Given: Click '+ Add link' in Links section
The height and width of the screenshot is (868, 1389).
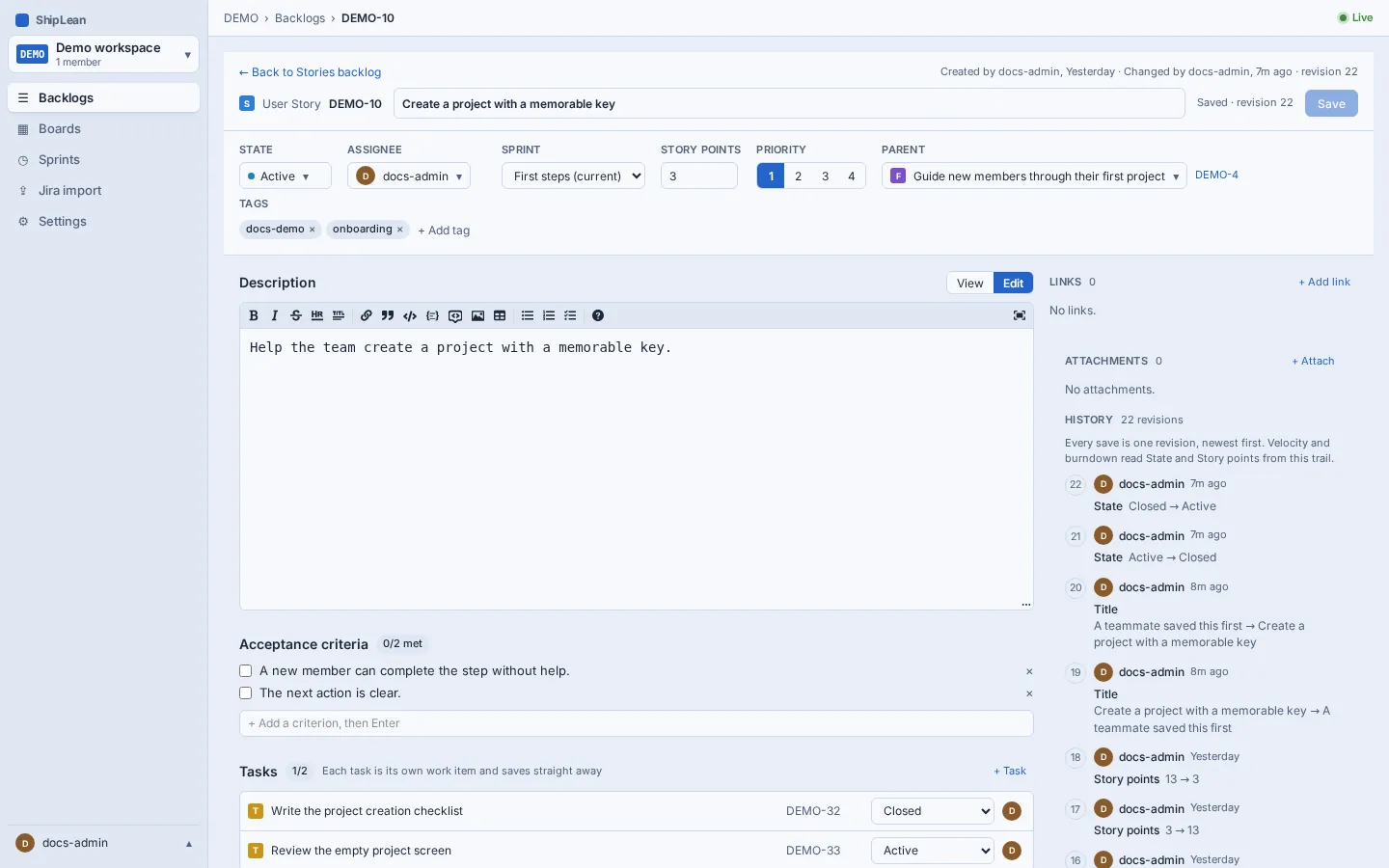Looking at the screenshot, I should tap(1324, 282).
